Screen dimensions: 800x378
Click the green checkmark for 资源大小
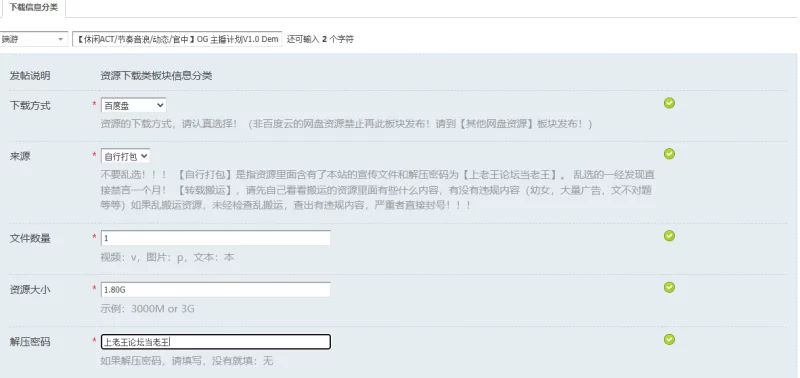(x=669, y=287)
